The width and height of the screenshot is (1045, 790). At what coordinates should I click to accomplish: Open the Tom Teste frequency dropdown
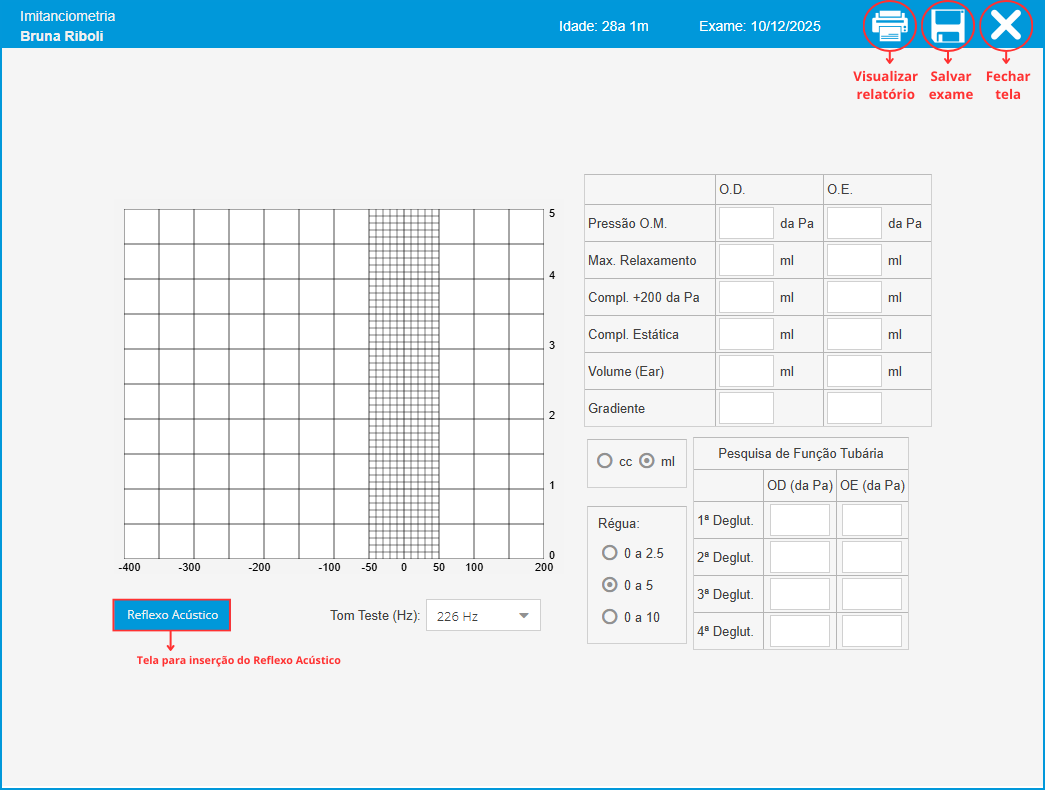click(483, 616)
